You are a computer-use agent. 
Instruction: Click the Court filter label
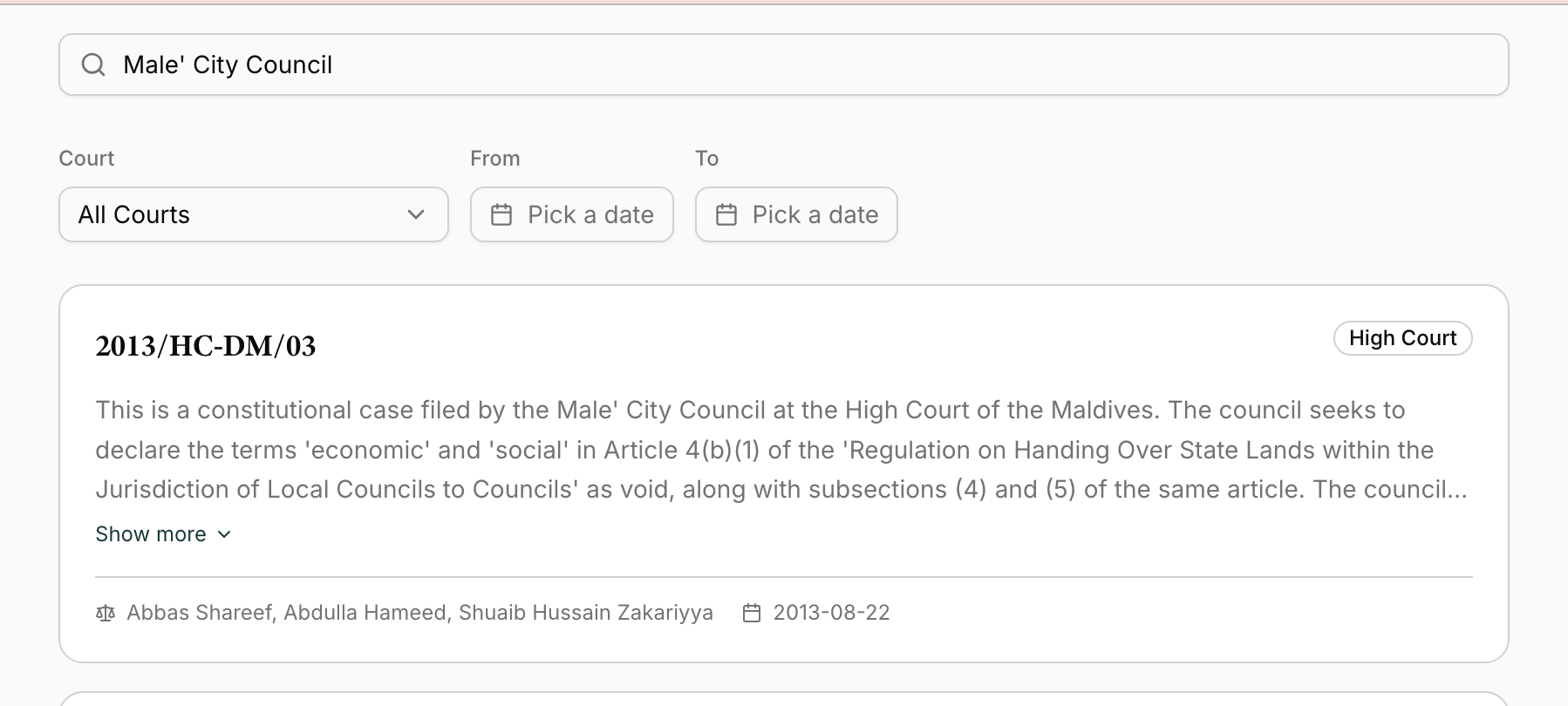[x=86, y=159]
